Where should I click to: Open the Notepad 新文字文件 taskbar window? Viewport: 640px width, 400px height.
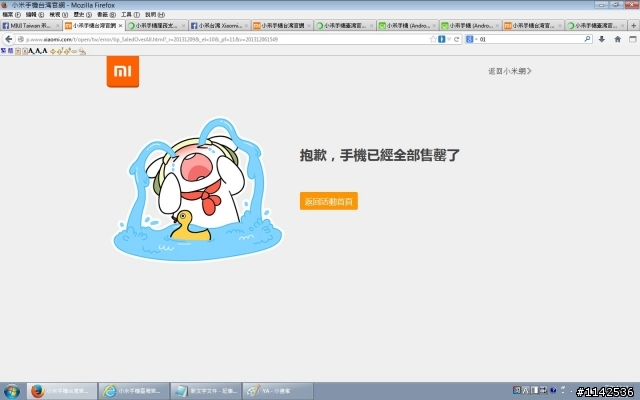206,391
